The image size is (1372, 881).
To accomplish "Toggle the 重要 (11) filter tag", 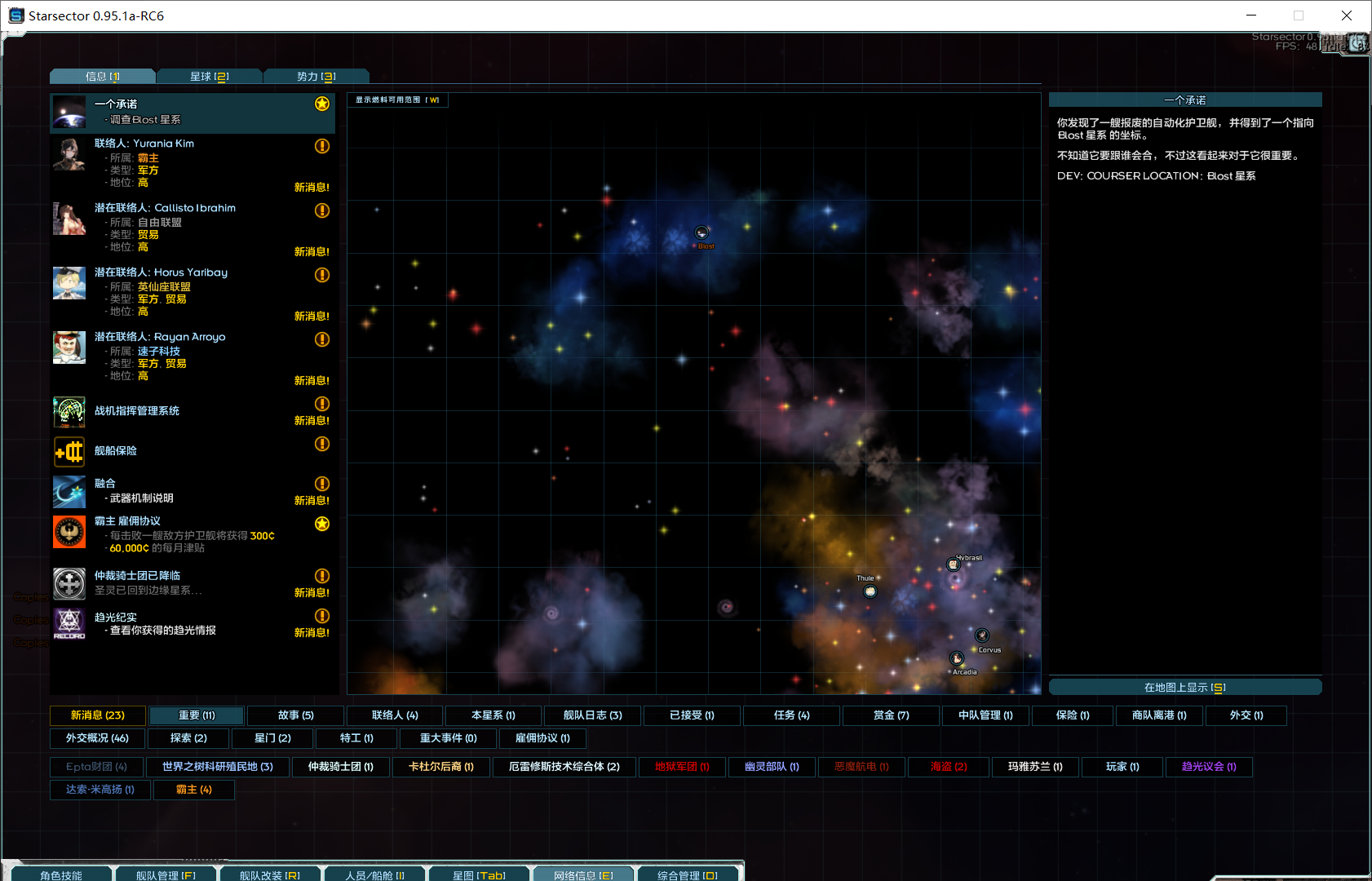I will 197,715.
